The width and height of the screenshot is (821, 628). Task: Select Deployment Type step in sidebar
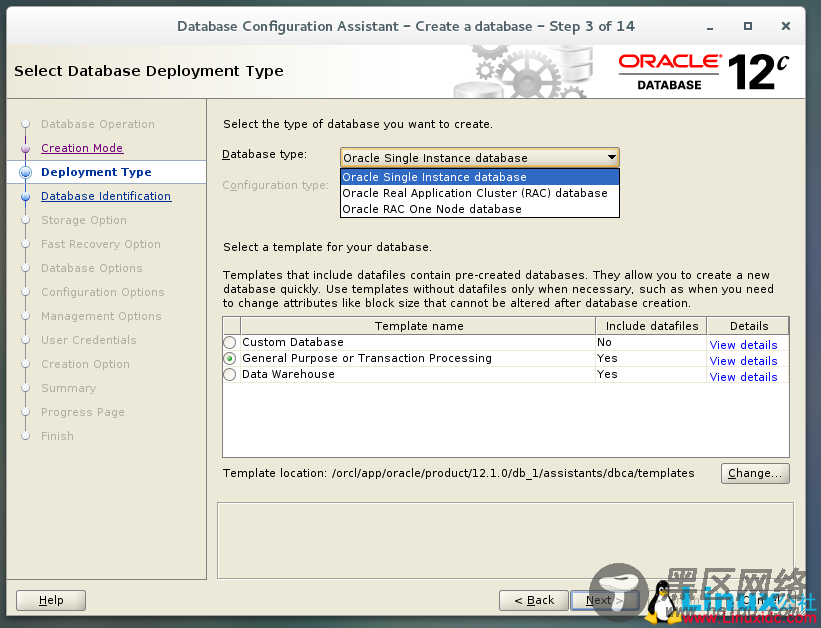click(96, 172)
